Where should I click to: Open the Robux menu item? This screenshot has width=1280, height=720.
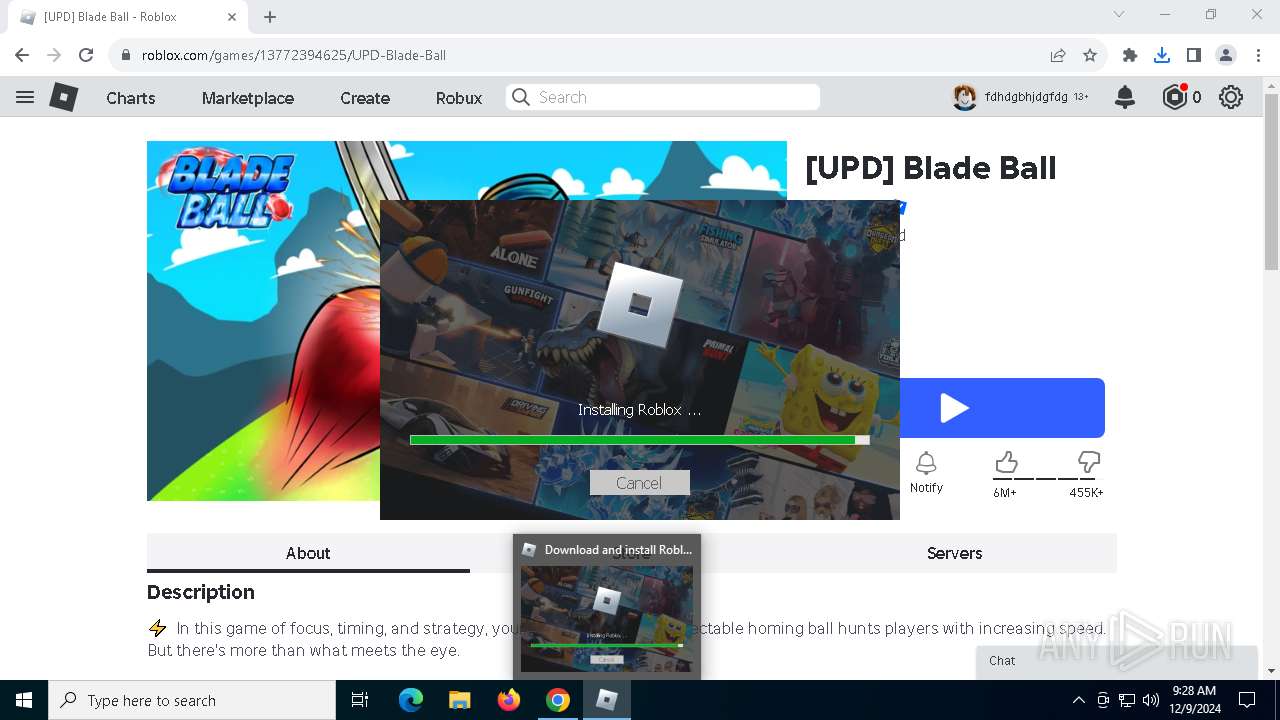tap(459, 98)
